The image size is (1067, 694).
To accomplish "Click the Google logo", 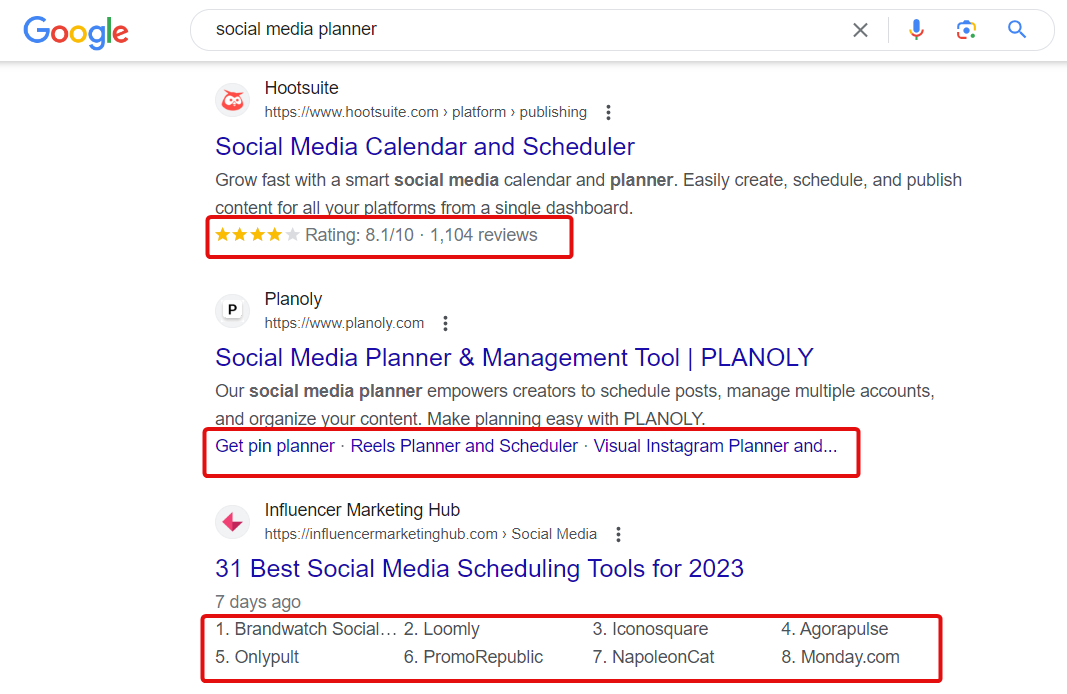I will coord(76,32).
